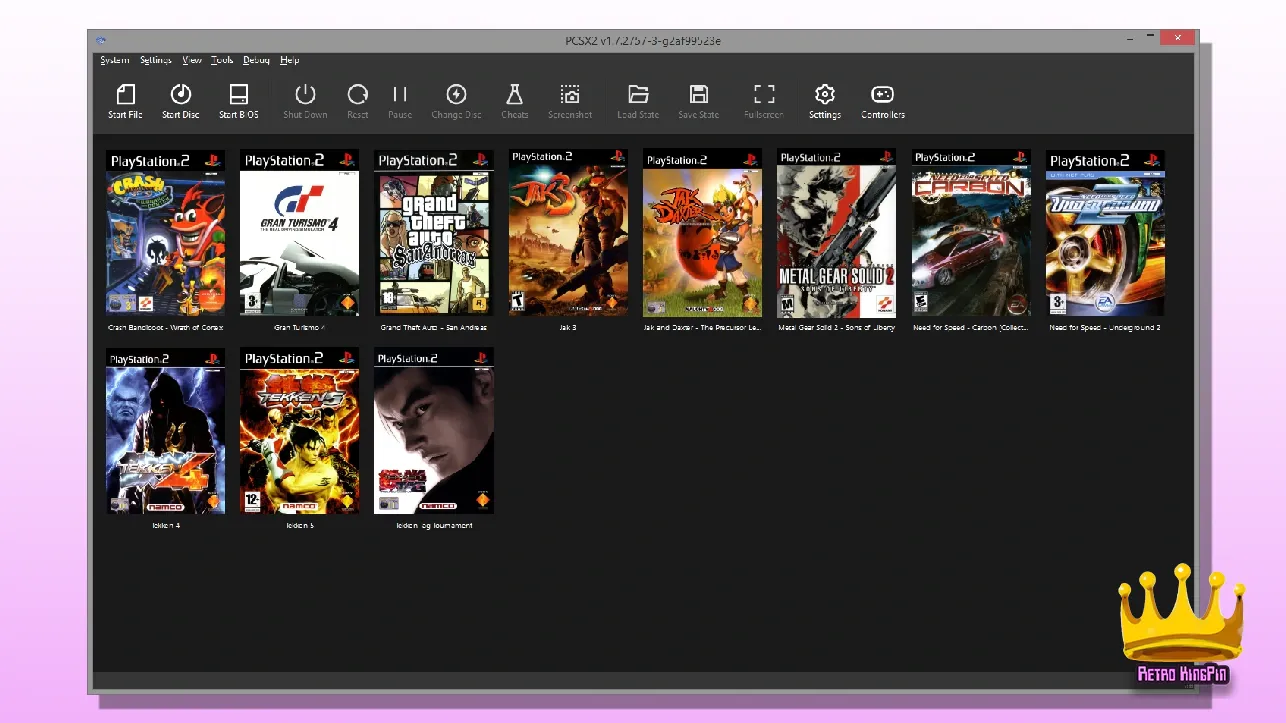Image resolution: width=1286 pixels, height=723 pixels.
Task: Select Grand Theft Auto San Andreas cover
Action: pyautogui.click(x=434, y=233)
